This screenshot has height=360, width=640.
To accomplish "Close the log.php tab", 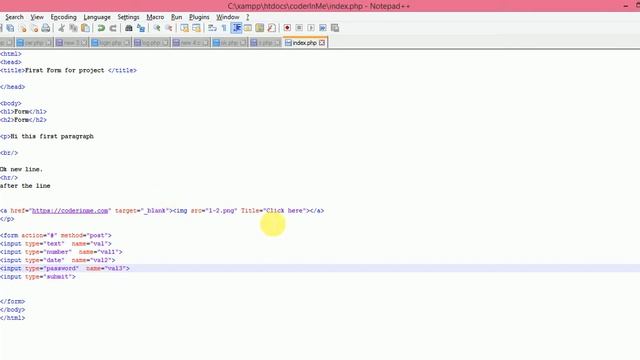I will [165, 42].
